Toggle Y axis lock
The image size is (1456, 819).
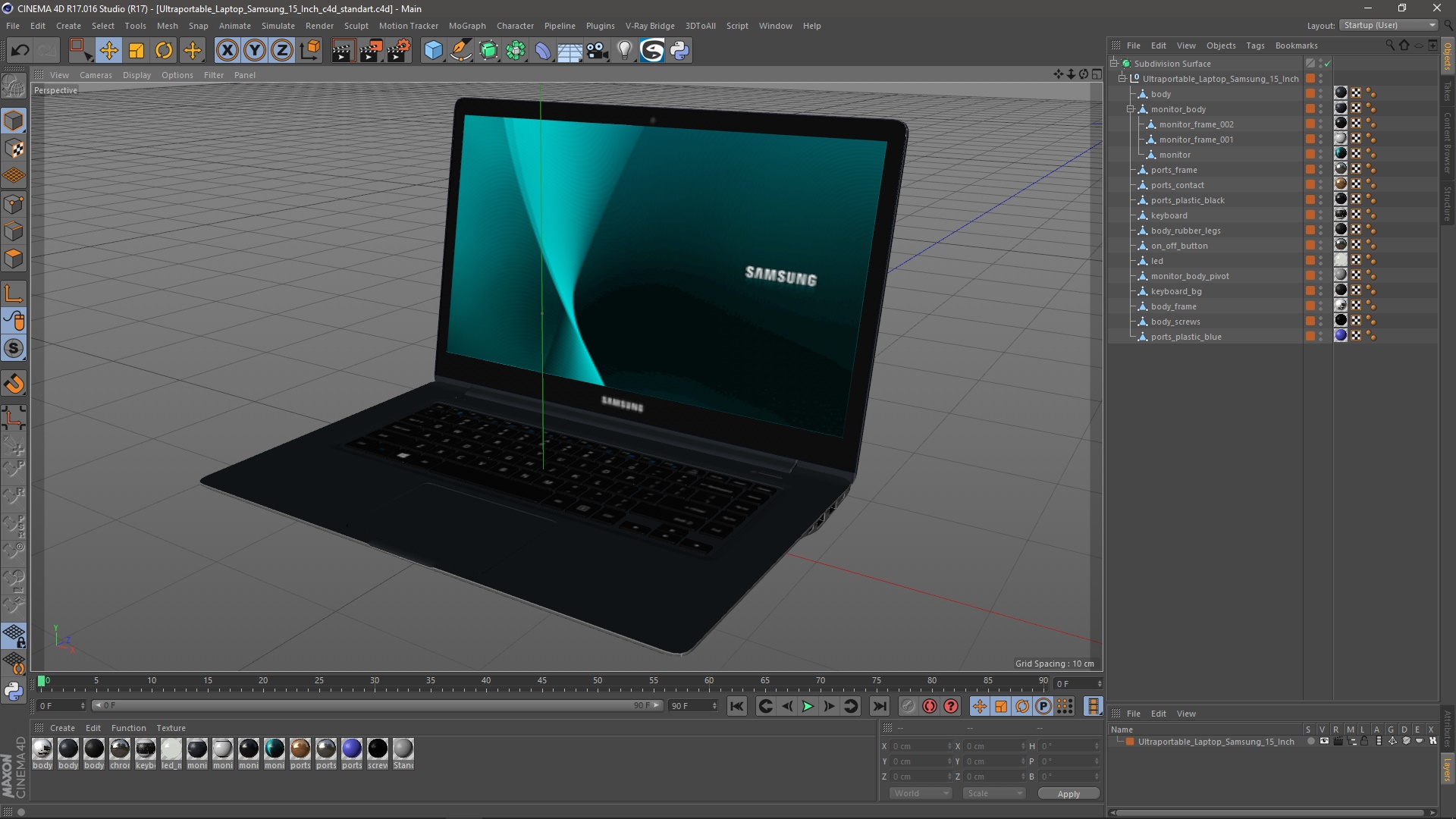pyautogui.click(x=255, y=51)
